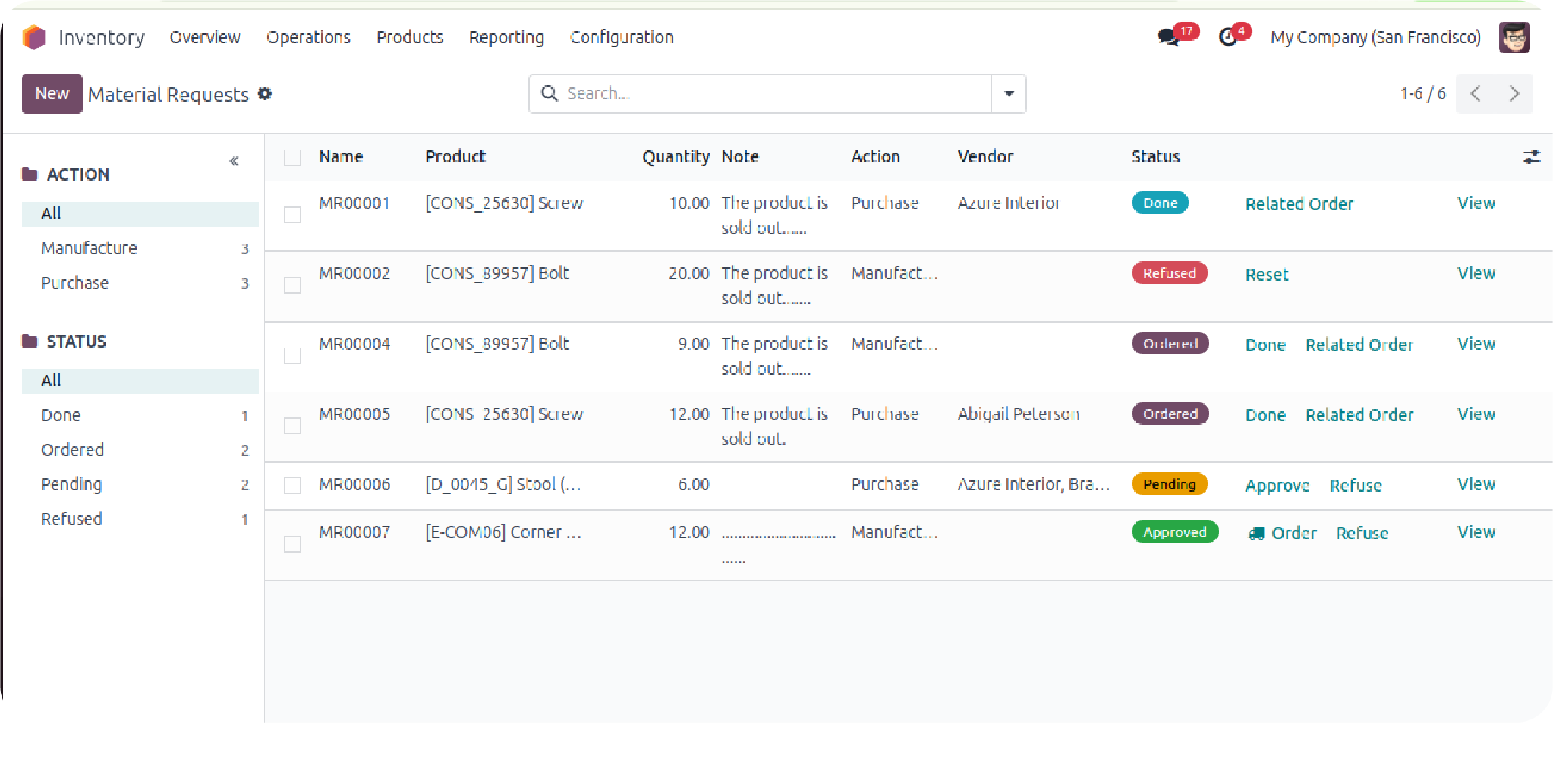Open the Configuration menu

pyautogui.click(x=621, y=37)
